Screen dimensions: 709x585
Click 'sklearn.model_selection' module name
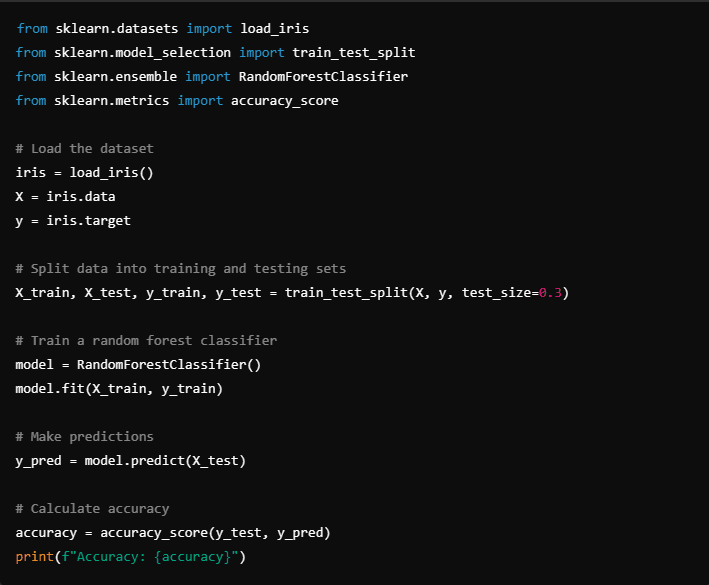[x=142, y=53]
